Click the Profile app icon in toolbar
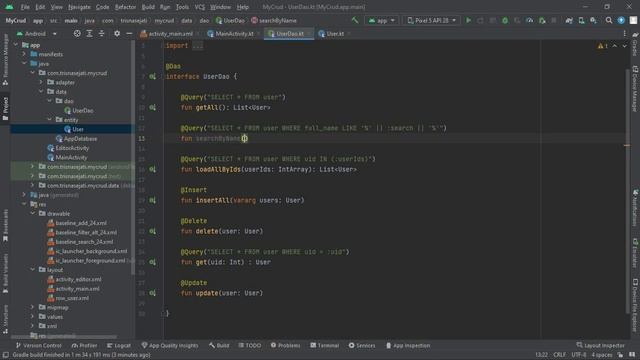The width and height of the screenshot is (640, 360). click(x=529, y=20)
